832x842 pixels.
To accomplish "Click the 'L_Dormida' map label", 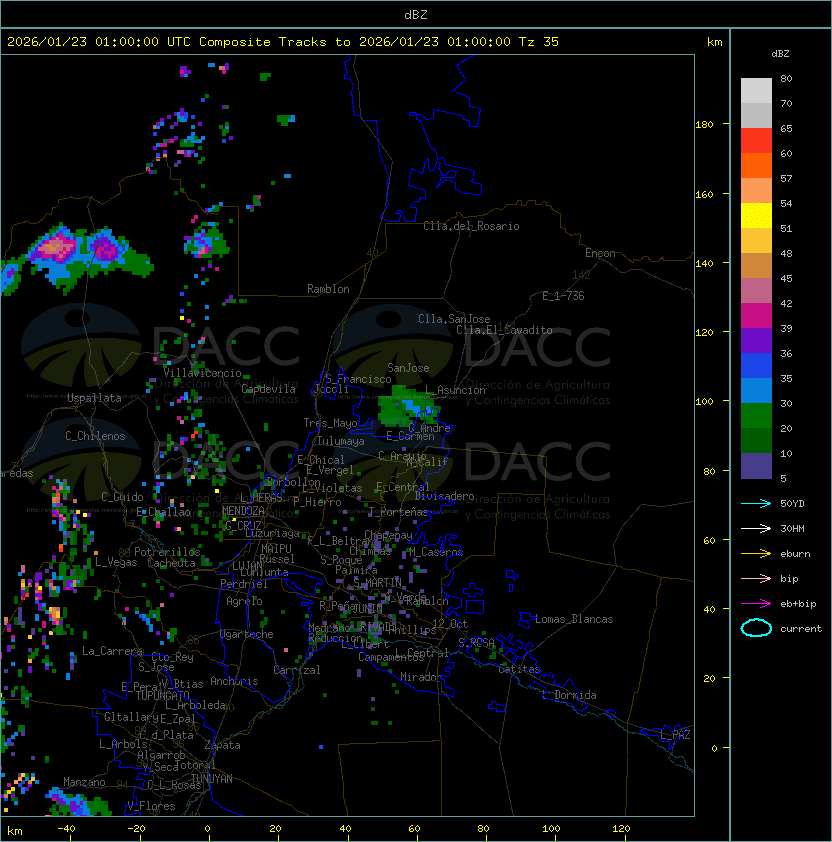I will pos(569,695).
